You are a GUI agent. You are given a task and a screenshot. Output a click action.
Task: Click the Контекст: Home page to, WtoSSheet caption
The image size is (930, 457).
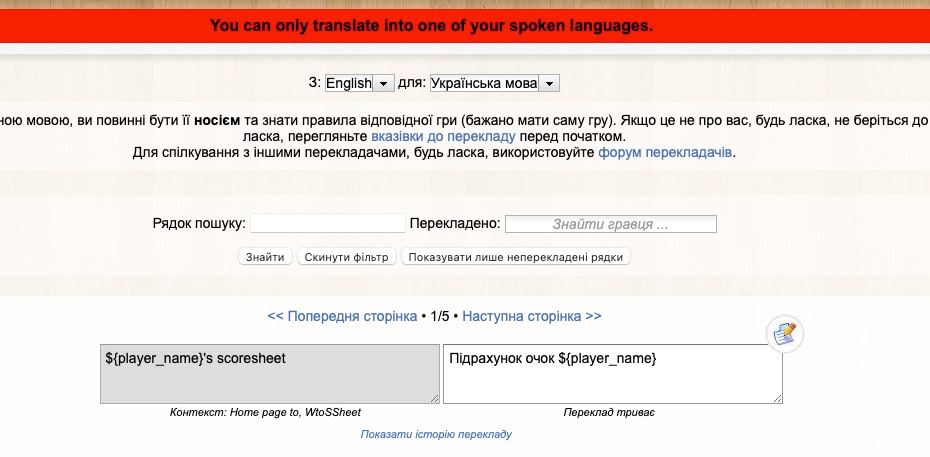[265, 412]
